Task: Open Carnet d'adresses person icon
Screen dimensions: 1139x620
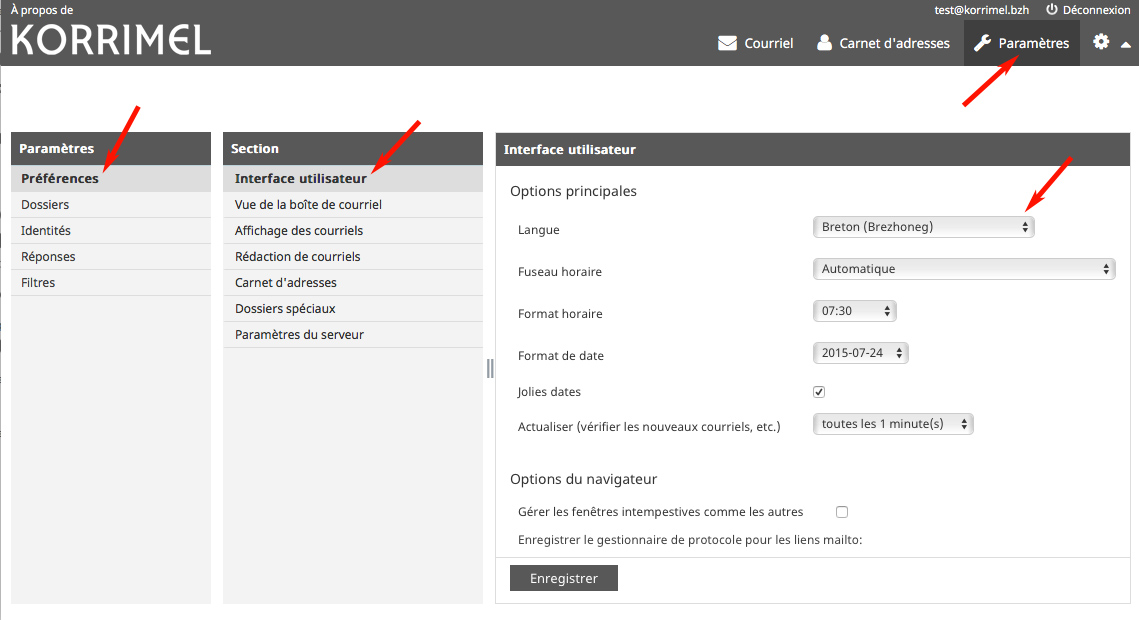Action: click(x=824, y=43)
